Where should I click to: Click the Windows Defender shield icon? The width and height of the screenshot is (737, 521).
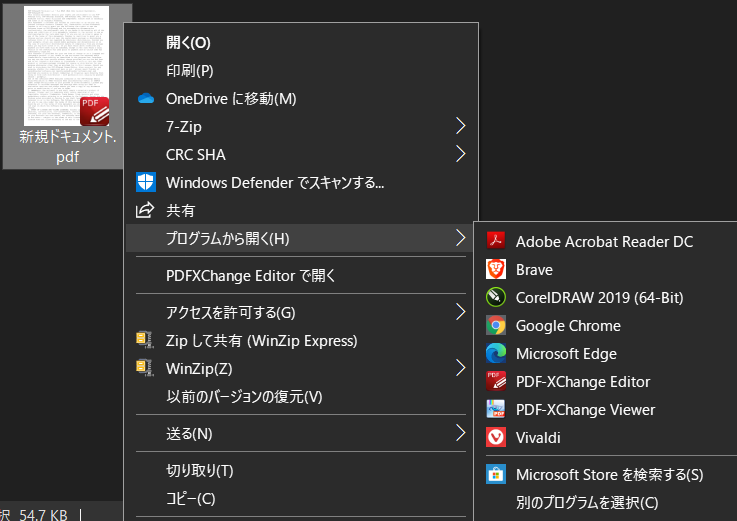point(146,182)
